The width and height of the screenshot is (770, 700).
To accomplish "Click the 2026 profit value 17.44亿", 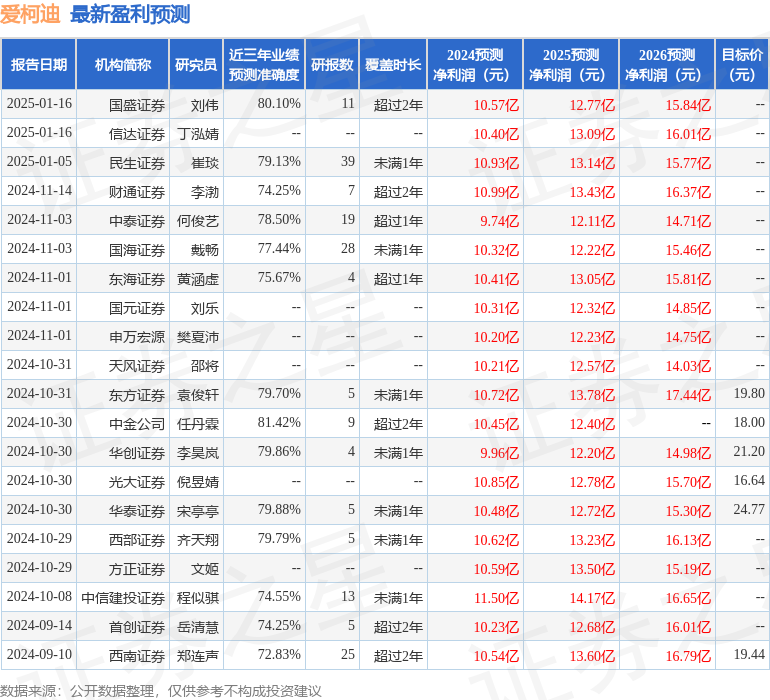I will 688,395.
